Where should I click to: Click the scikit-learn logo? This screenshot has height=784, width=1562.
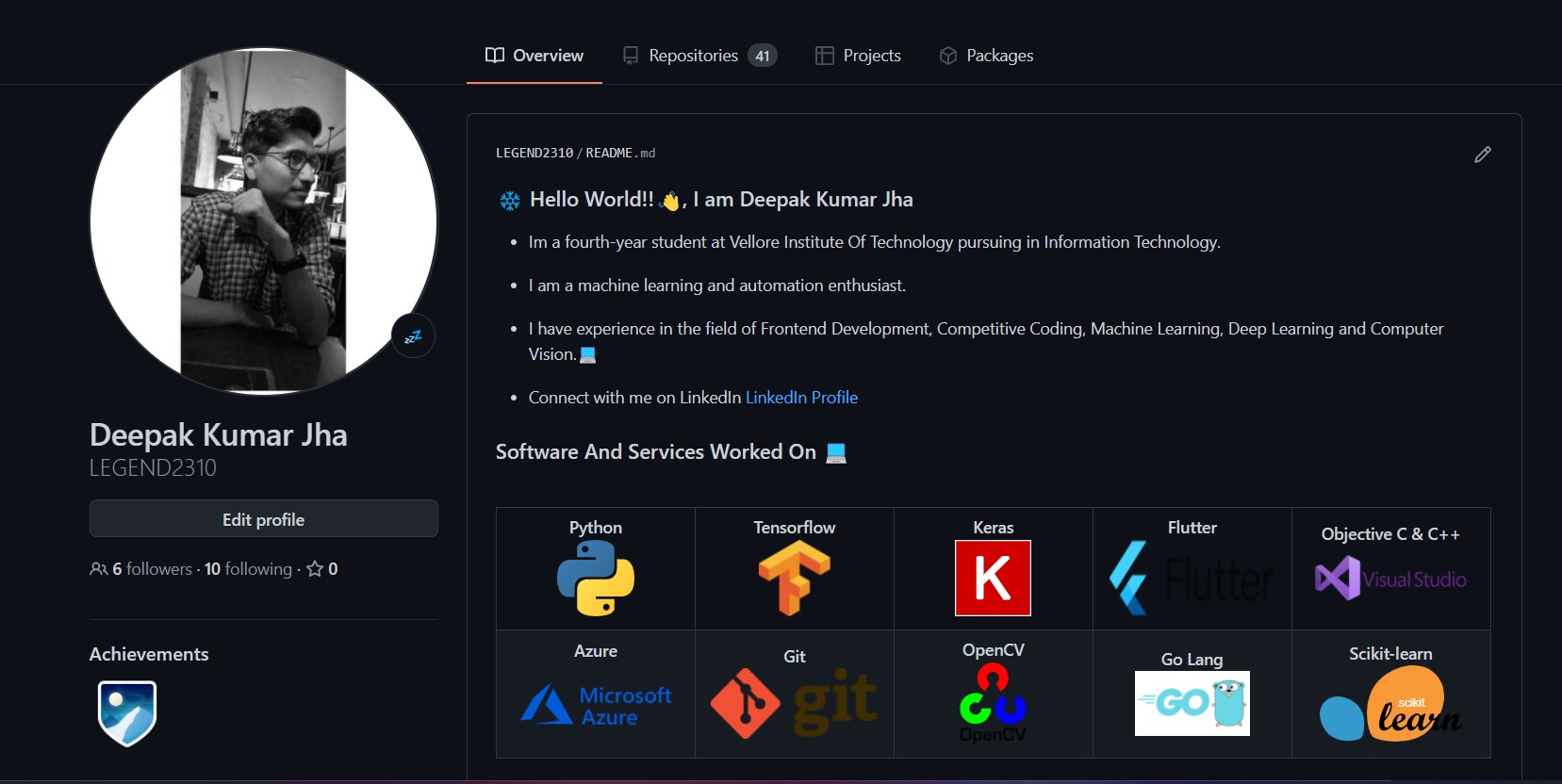pyautogui.click(x=1389, y=705)
